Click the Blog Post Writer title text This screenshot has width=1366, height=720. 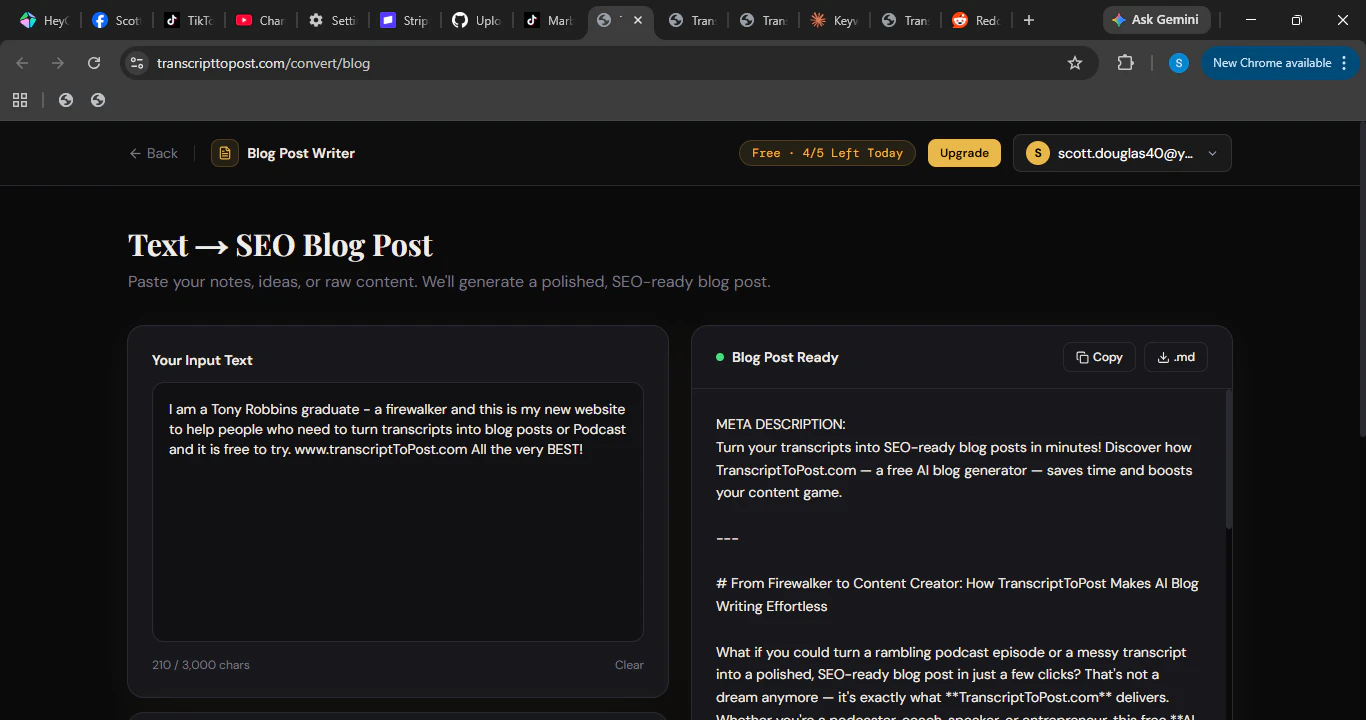click(301, 153)
